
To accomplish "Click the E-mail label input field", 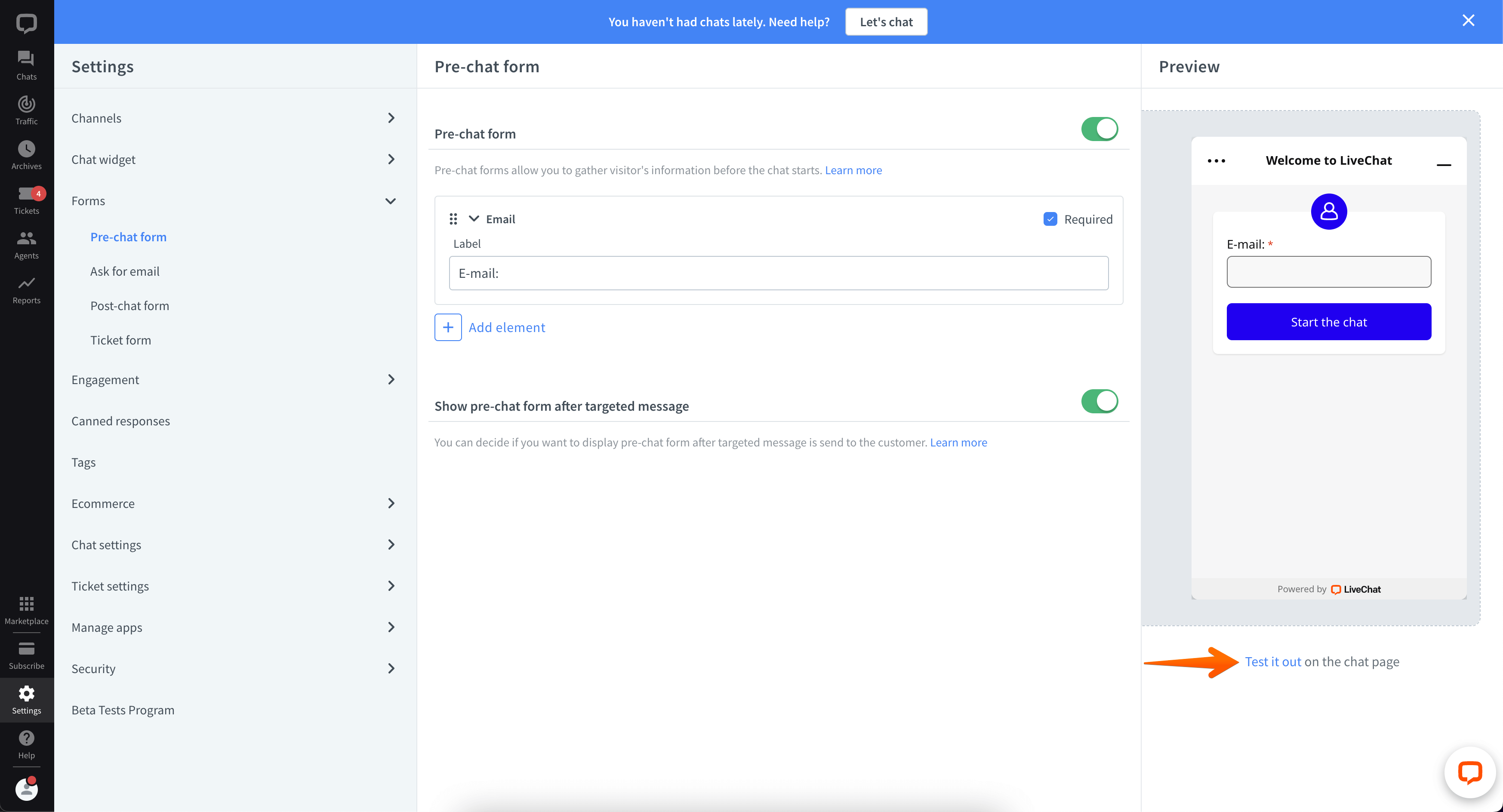I will pyautogui.click(x=778, y=273).
